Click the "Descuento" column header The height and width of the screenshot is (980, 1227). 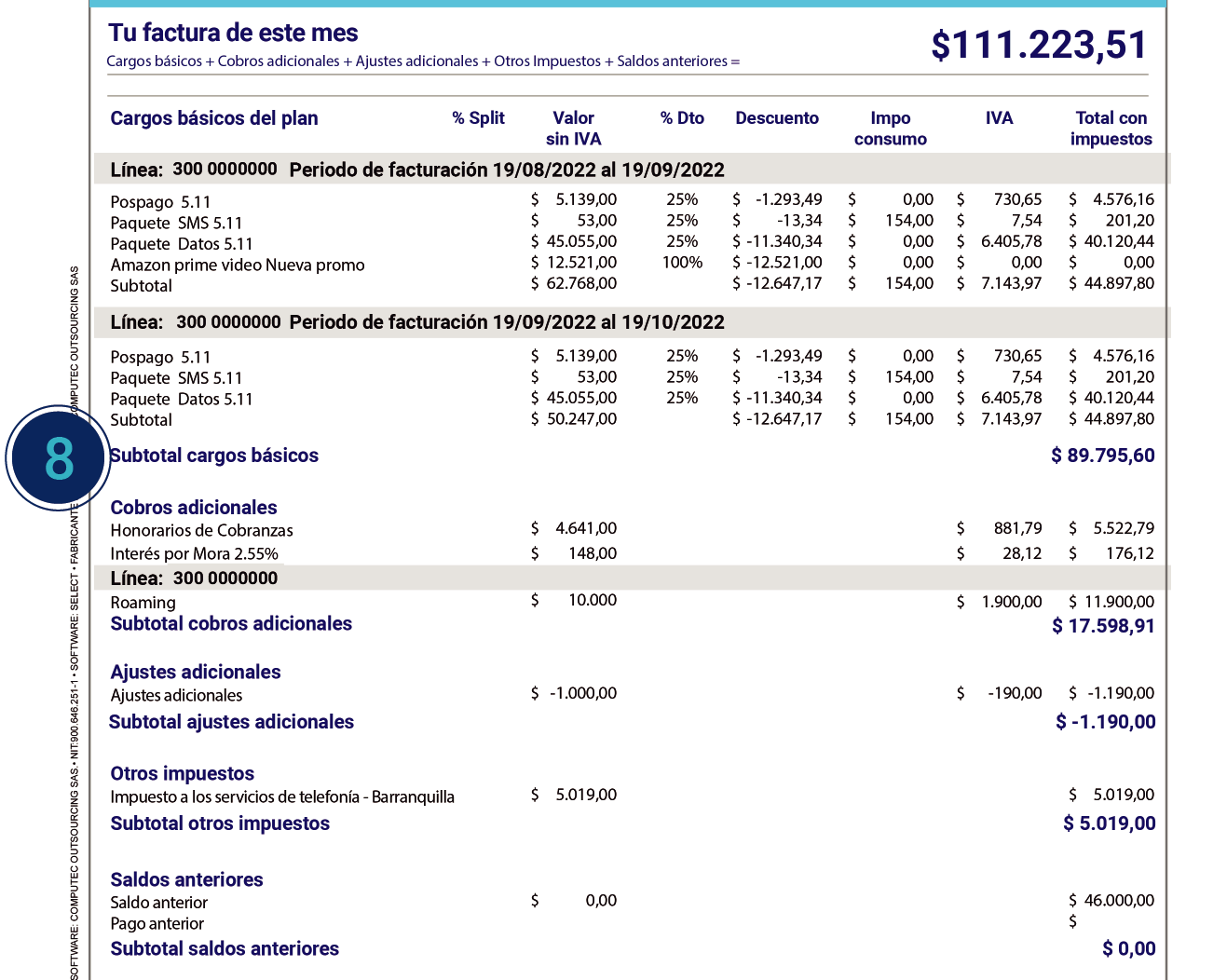[777, 118]
